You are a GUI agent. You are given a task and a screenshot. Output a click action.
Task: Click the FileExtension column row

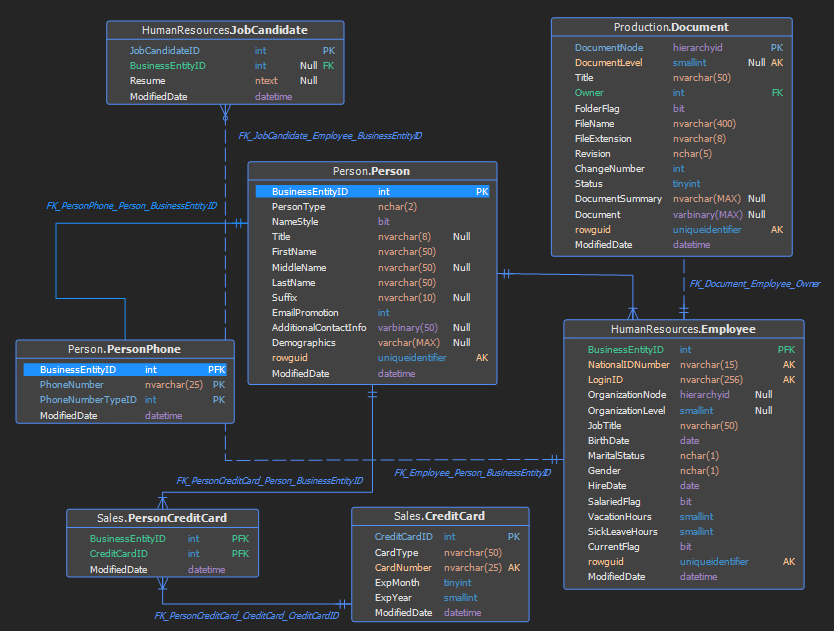tap(672, 138)
